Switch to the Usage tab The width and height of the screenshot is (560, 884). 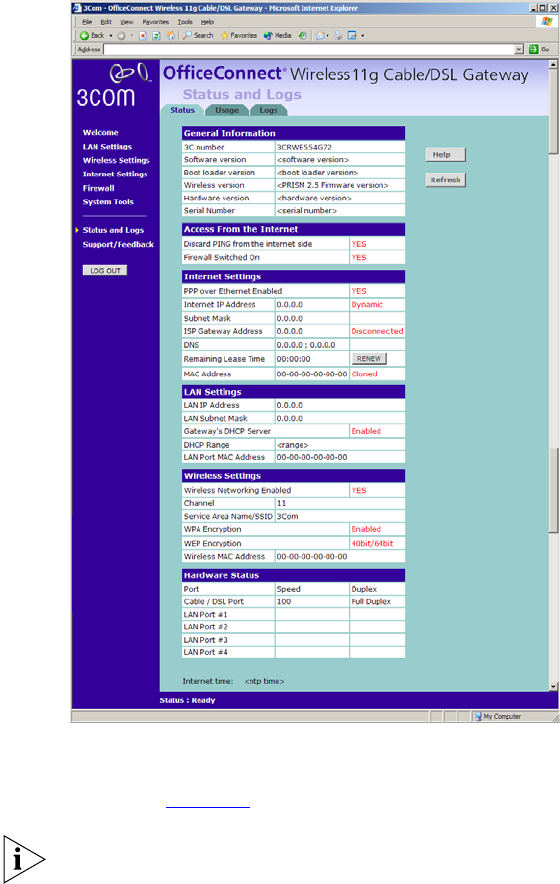point(227,110)
